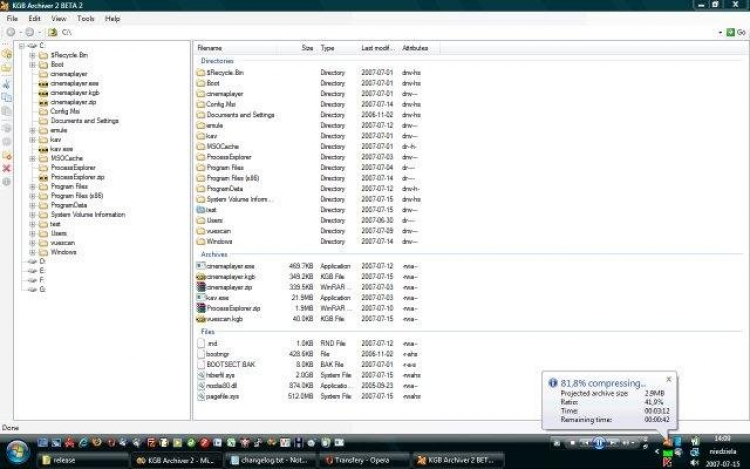Image resolution: width=750 pixels, height=469 pixels.
Task: Select the Config.Msi folder icon in file list
Action: [x=200, y=104]
